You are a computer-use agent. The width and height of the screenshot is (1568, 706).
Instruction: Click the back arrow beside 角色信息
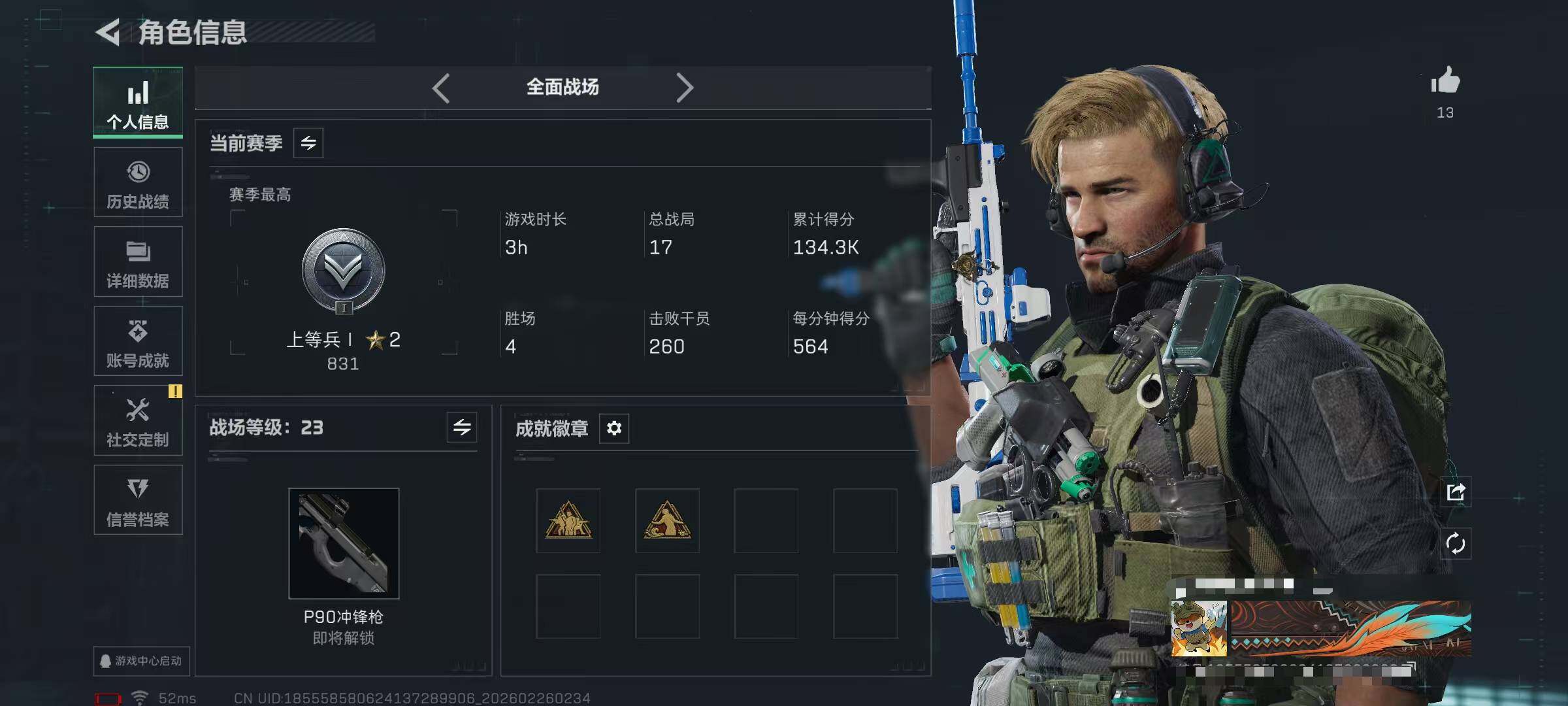coord(108,32)
